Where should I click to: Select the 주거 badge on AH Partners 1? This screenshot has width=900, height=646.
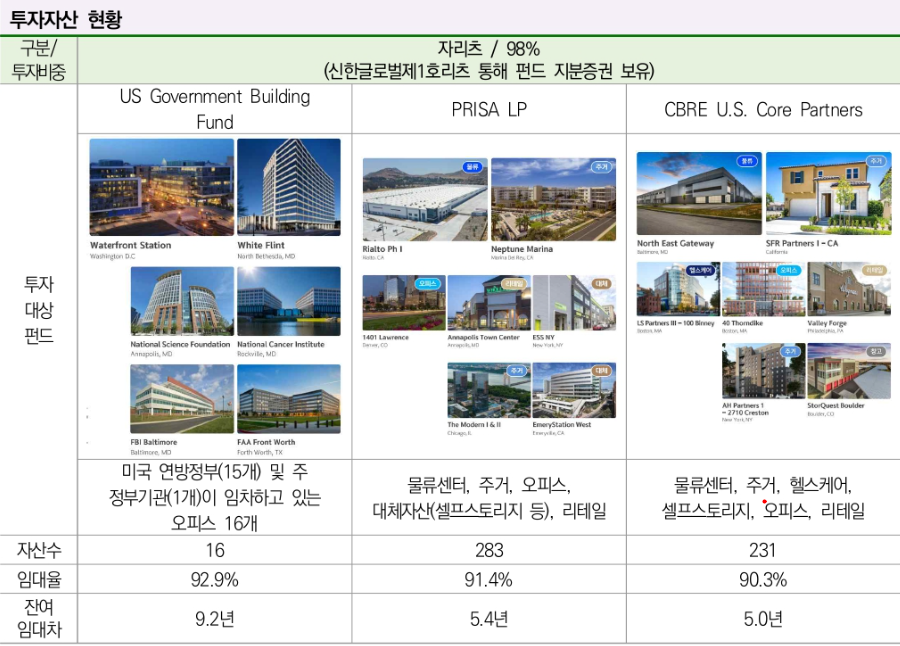click(789, 351)
